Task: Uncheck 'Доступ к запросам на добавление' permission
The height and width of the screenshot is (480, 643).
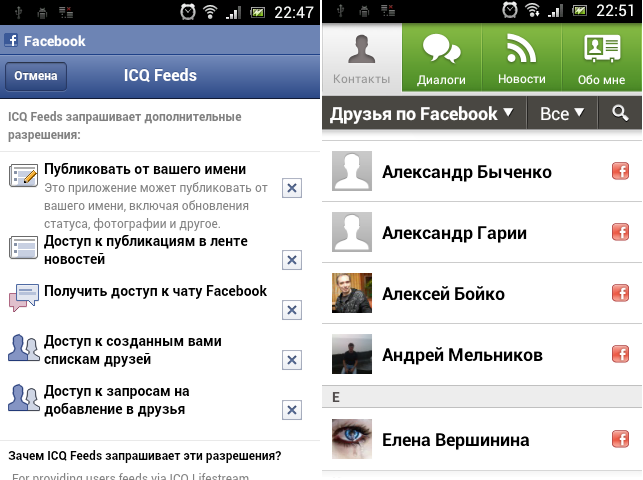Action: [x=292, y=410]
